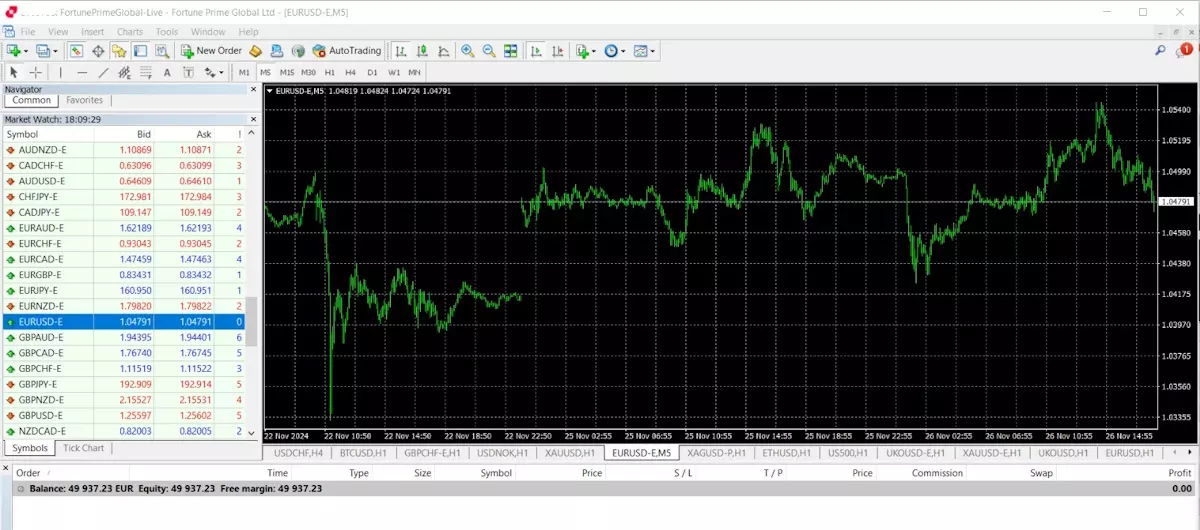The image size is (1200, 530).
Task: Open a new chart window
Action: [14, 51]
